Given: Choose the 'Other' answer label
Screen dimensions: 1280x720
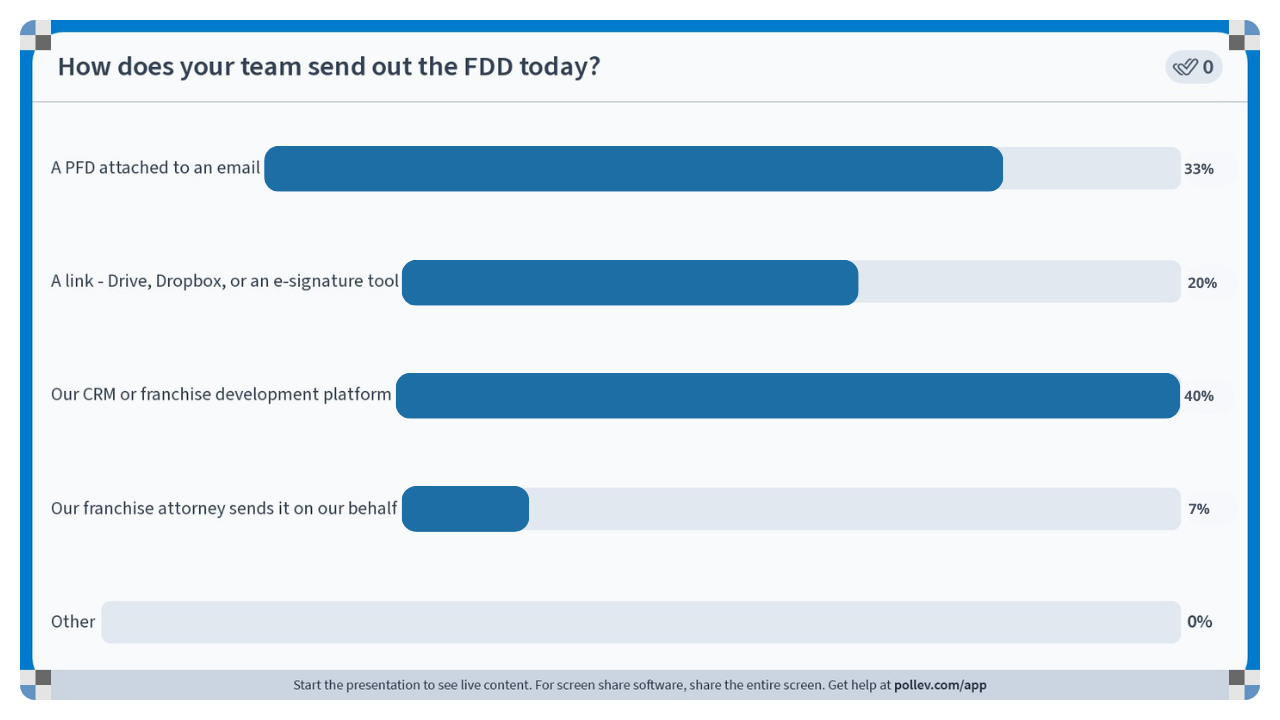Looking at the screenshot, I should coord(73,621).
